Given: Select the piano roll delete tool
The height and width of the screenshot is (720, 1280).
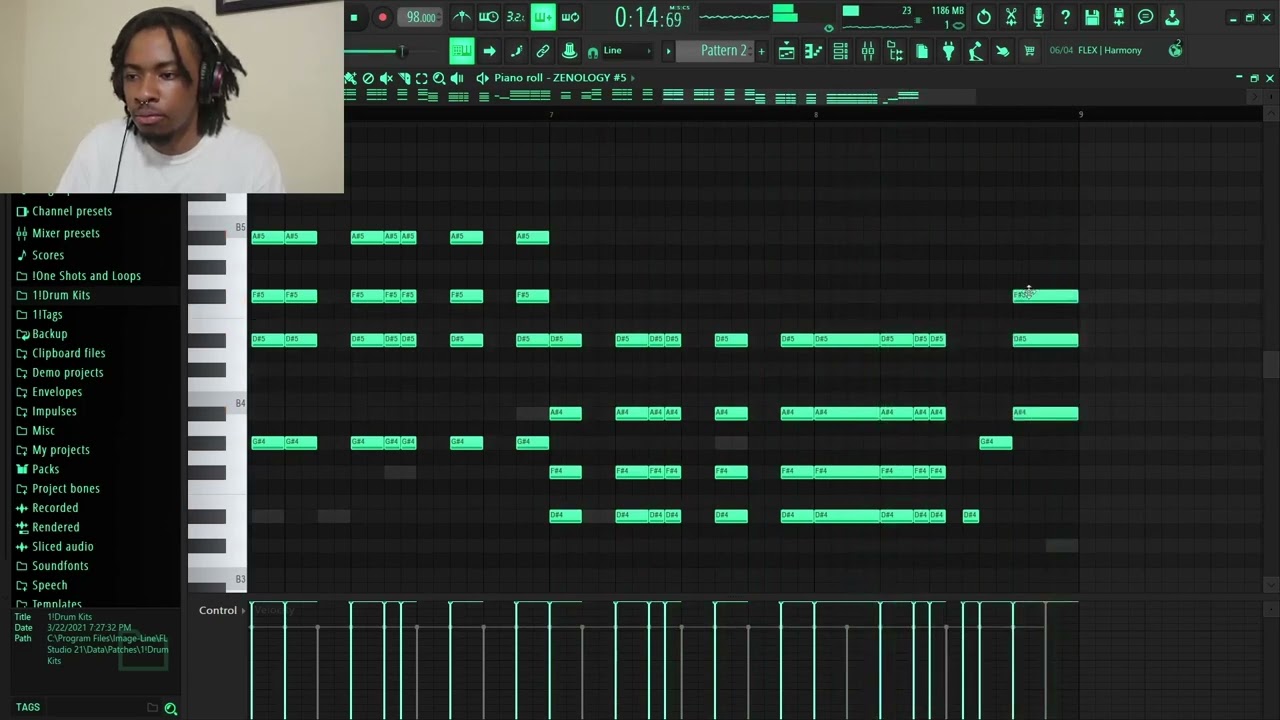Looking at the screenshot, I should coord(368,78).
